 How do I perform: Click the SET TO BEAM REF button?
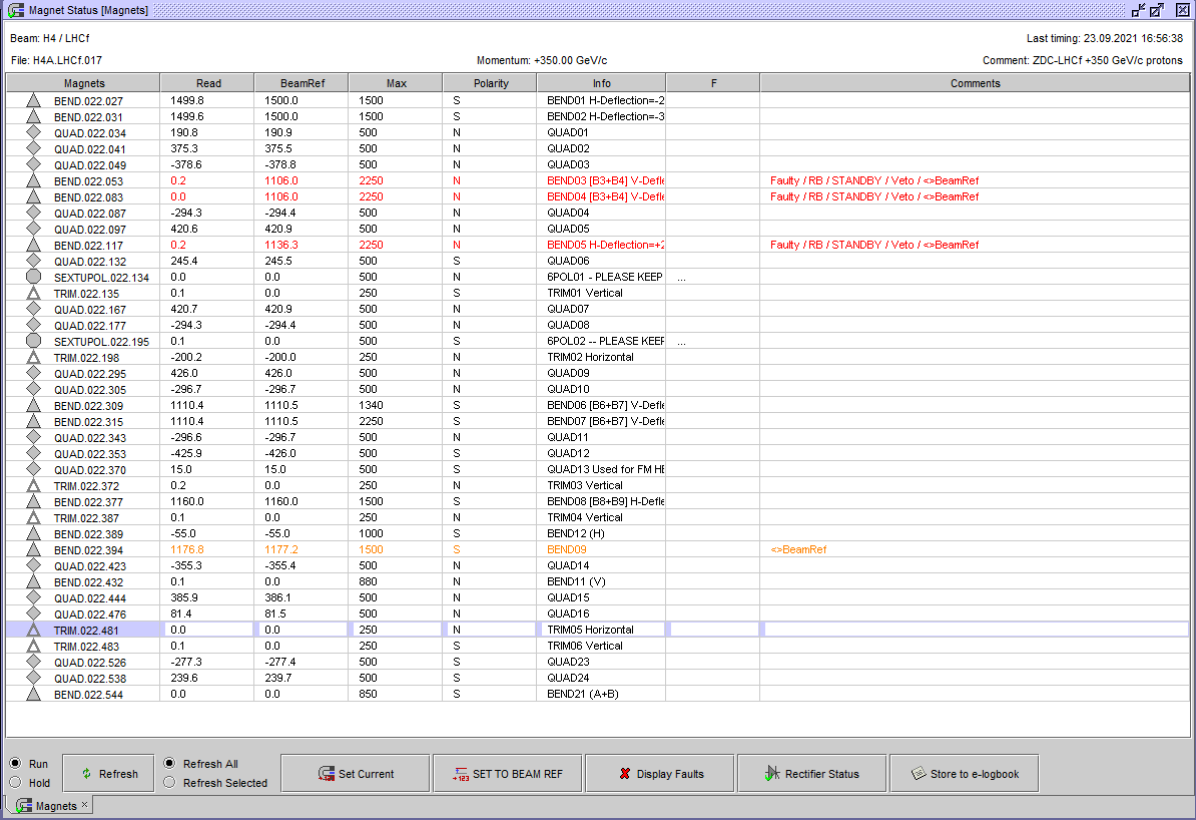[x=507, y=774]
